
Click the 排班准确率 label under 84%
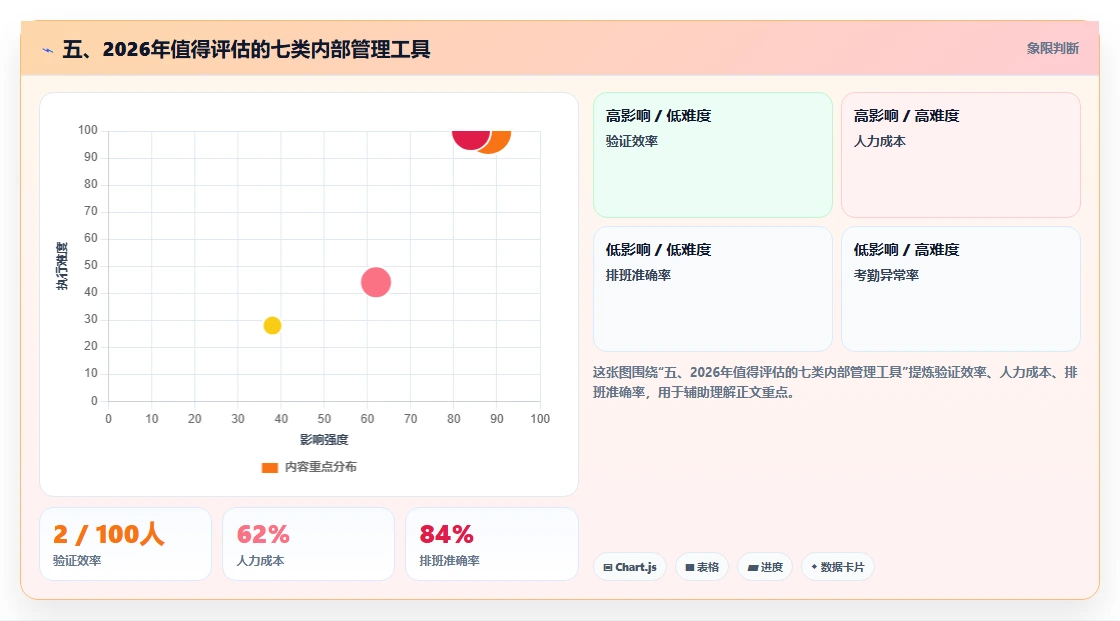[x=449, y=561]
